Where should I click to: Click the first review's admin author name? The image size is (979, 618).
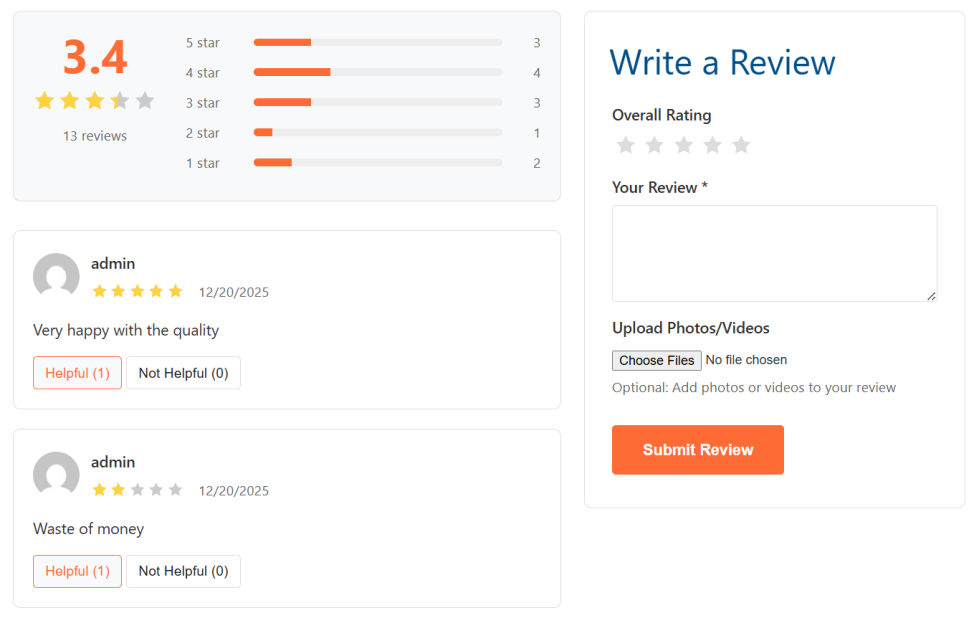coord(113,264)
